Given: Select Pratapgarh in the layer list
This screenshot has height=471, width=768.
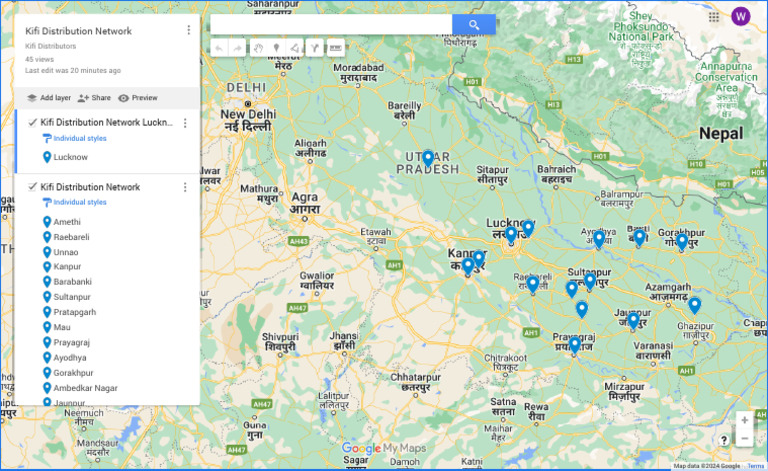Looking at the screenshot, I should click(x=74, y=312).
